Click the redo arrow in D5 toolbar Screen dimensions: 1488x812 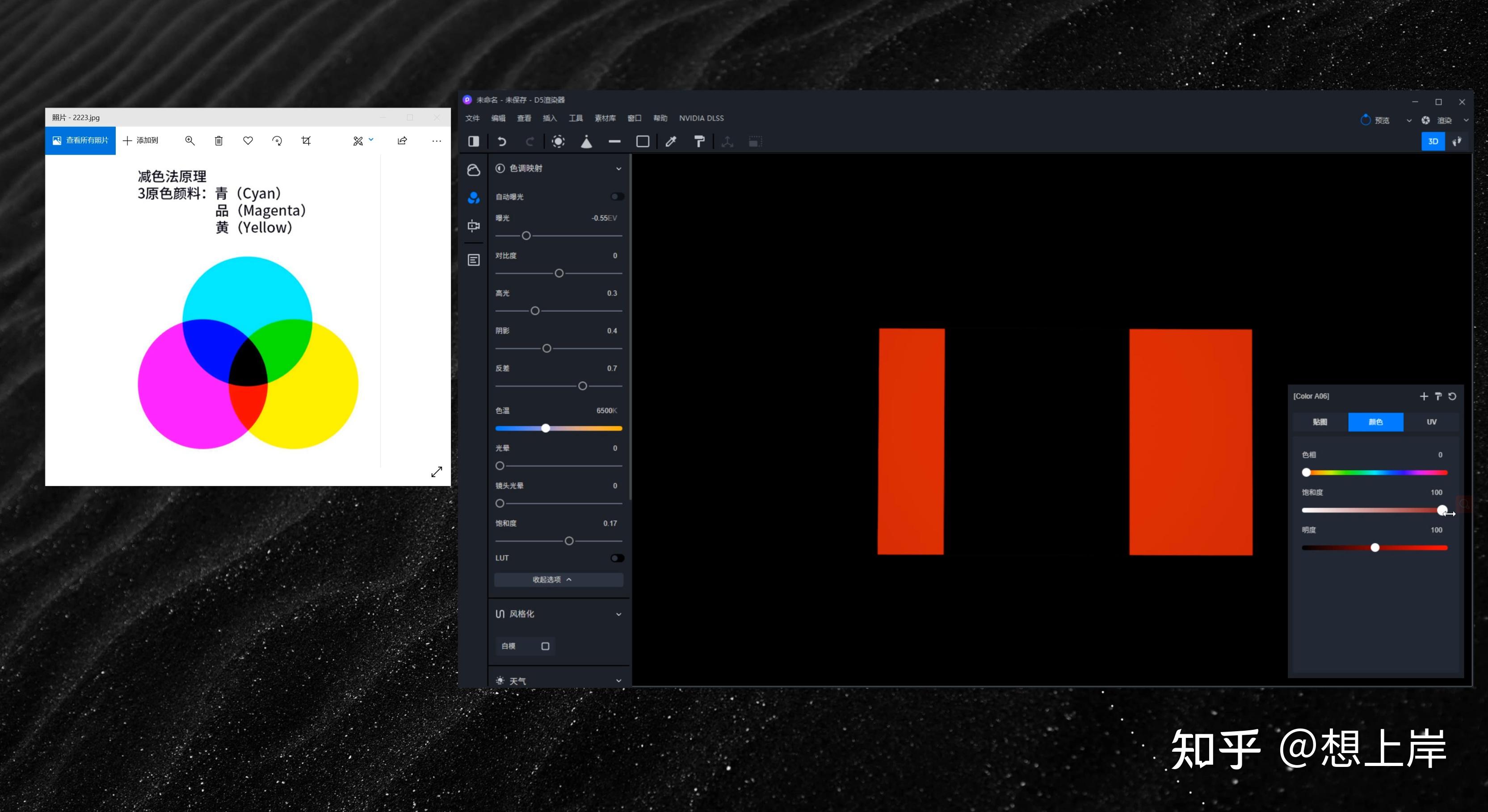[x=530, y=142]
